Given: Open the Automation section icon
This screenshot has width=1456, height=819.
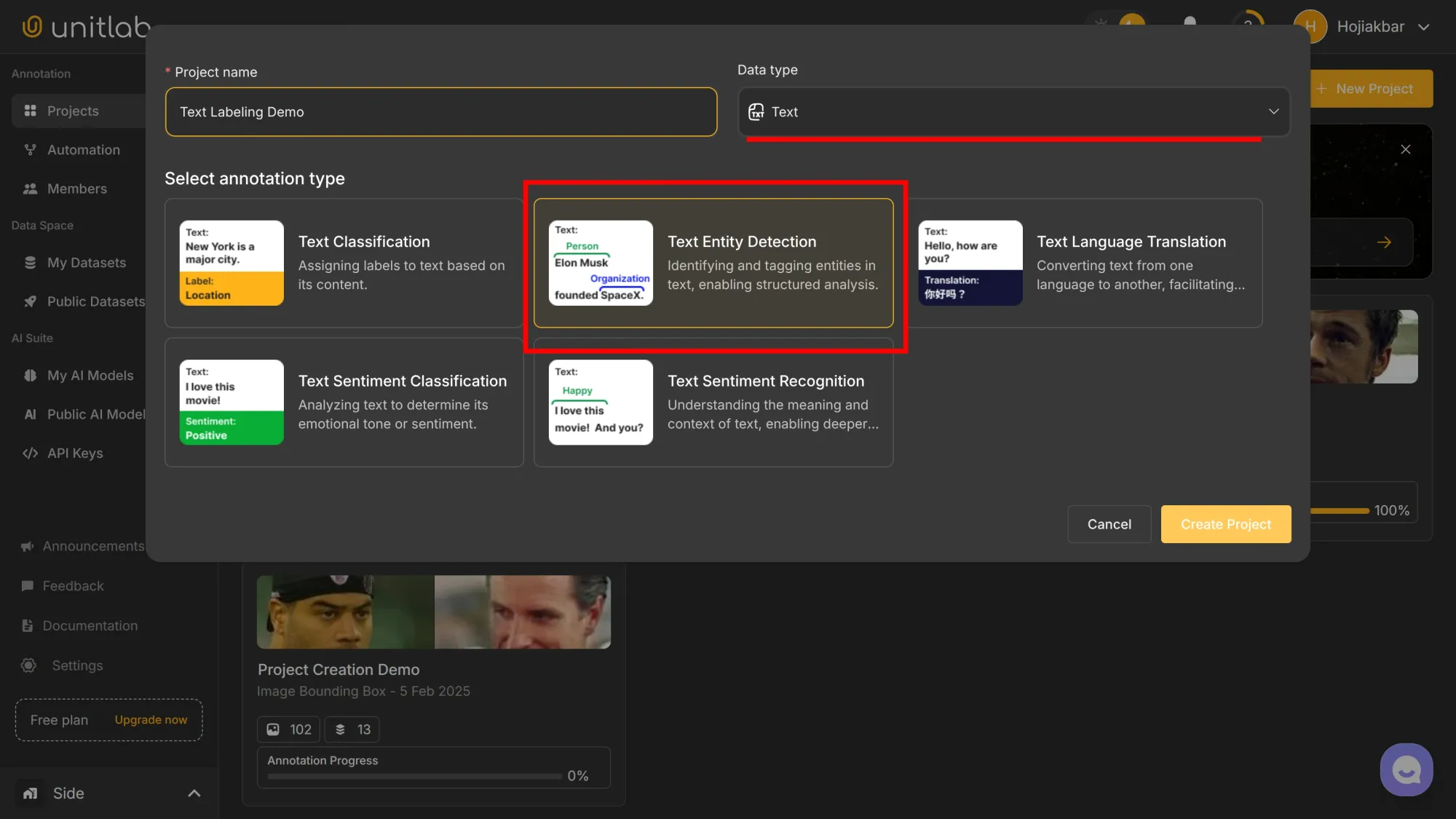Looking at the screenshot, I should 29,149.
